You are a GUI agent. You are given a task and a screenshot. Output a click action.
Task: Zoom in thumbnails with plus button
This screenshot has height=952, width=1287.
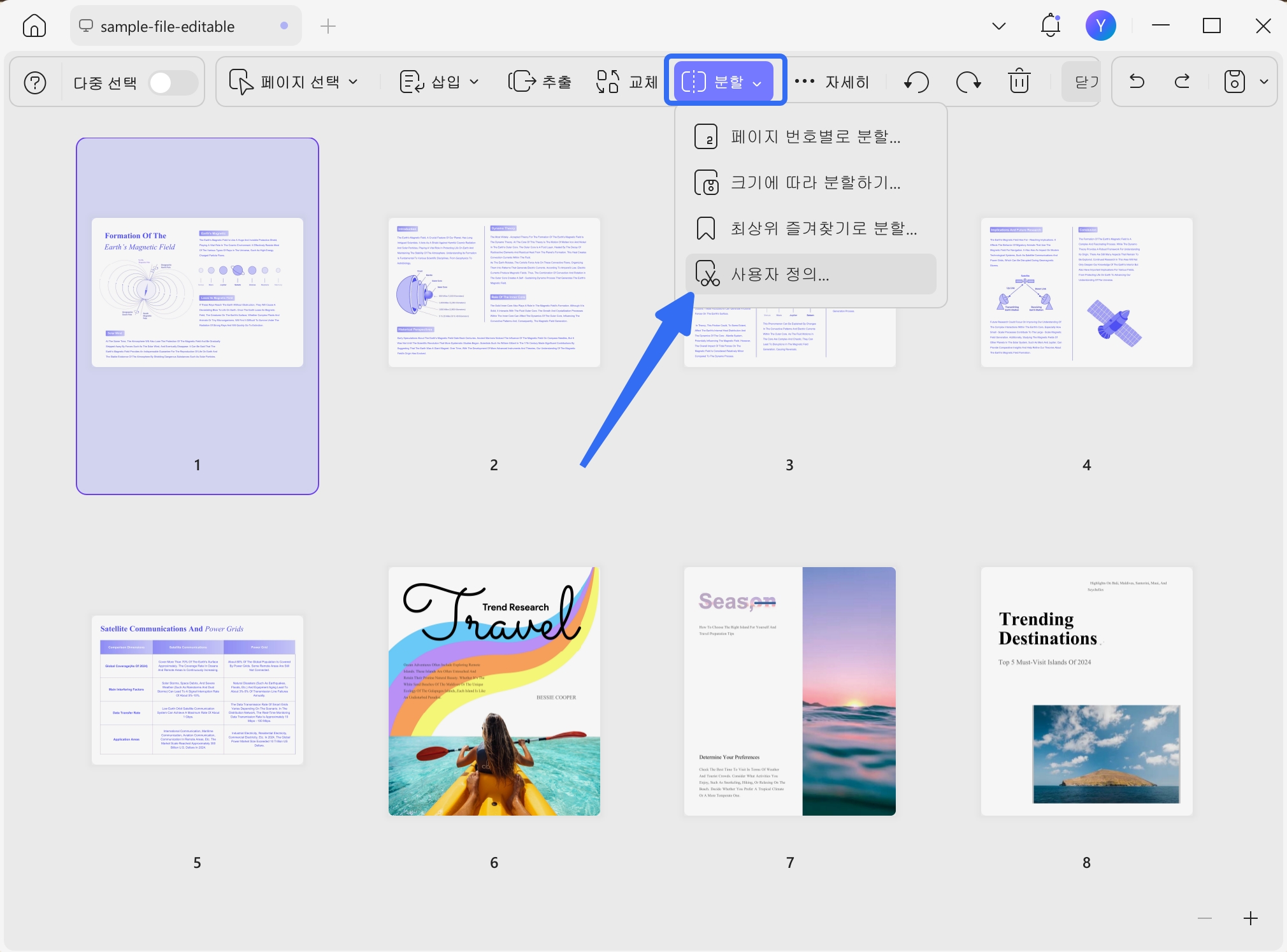(1251, 918)
